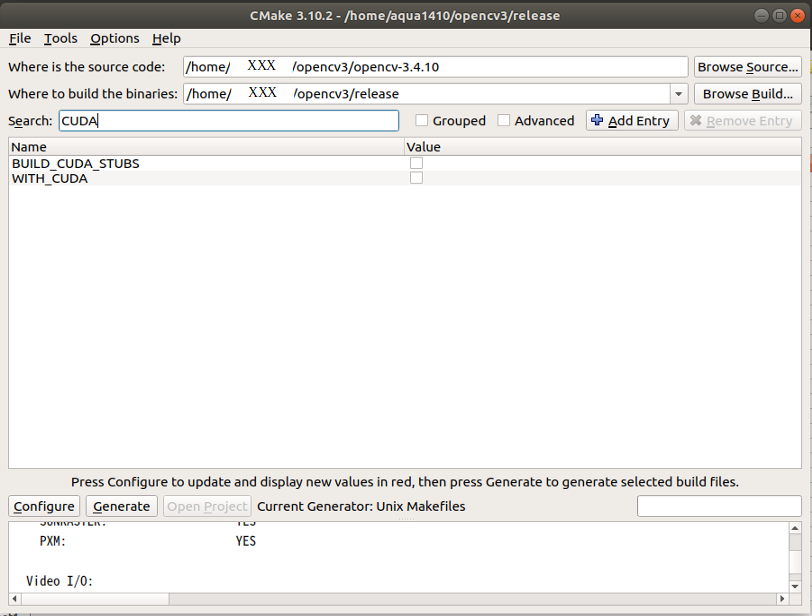Click the blue plus Add Entry icon
812x616 pixels.
597,120
